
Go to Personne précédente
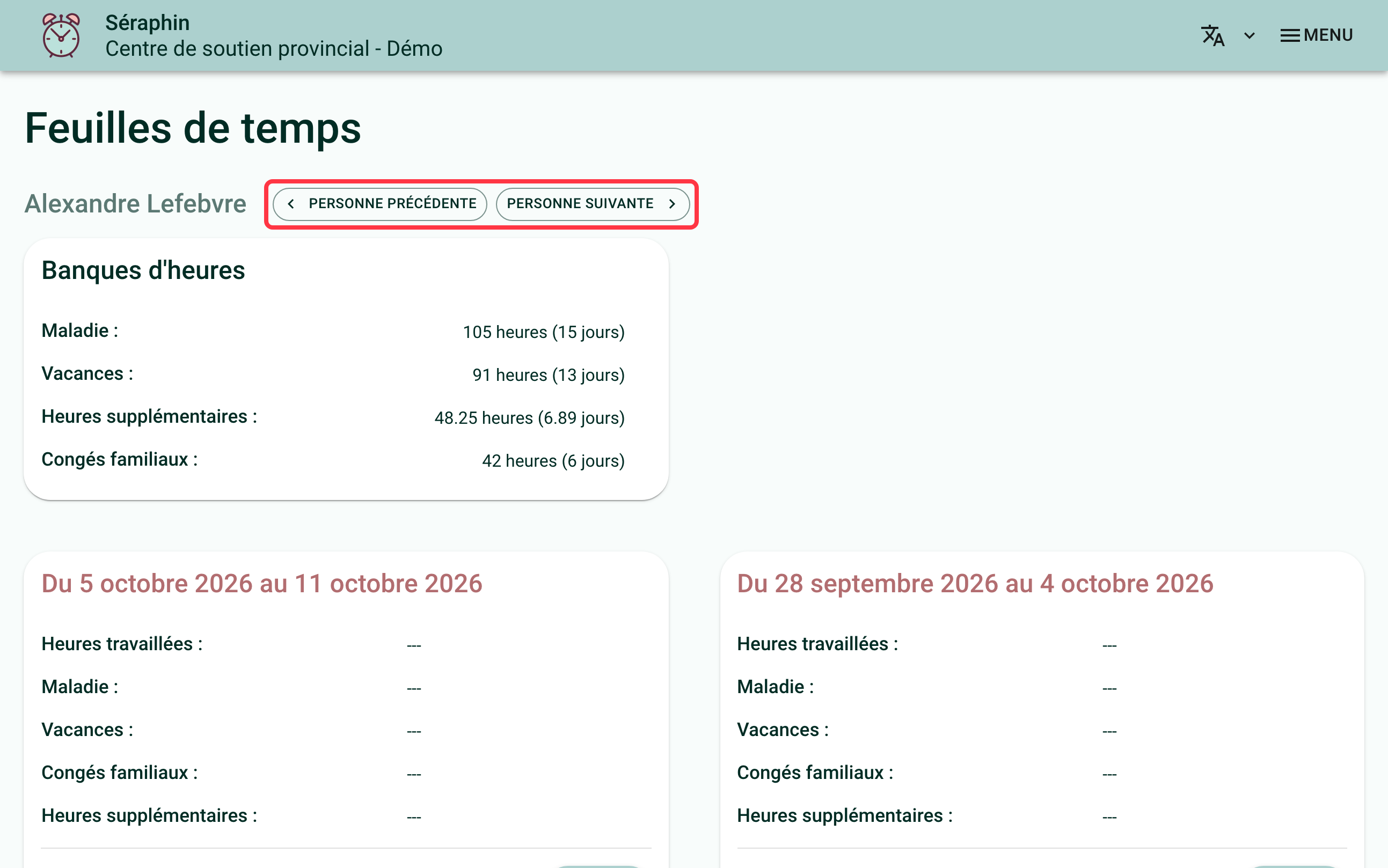pos(379,204)
